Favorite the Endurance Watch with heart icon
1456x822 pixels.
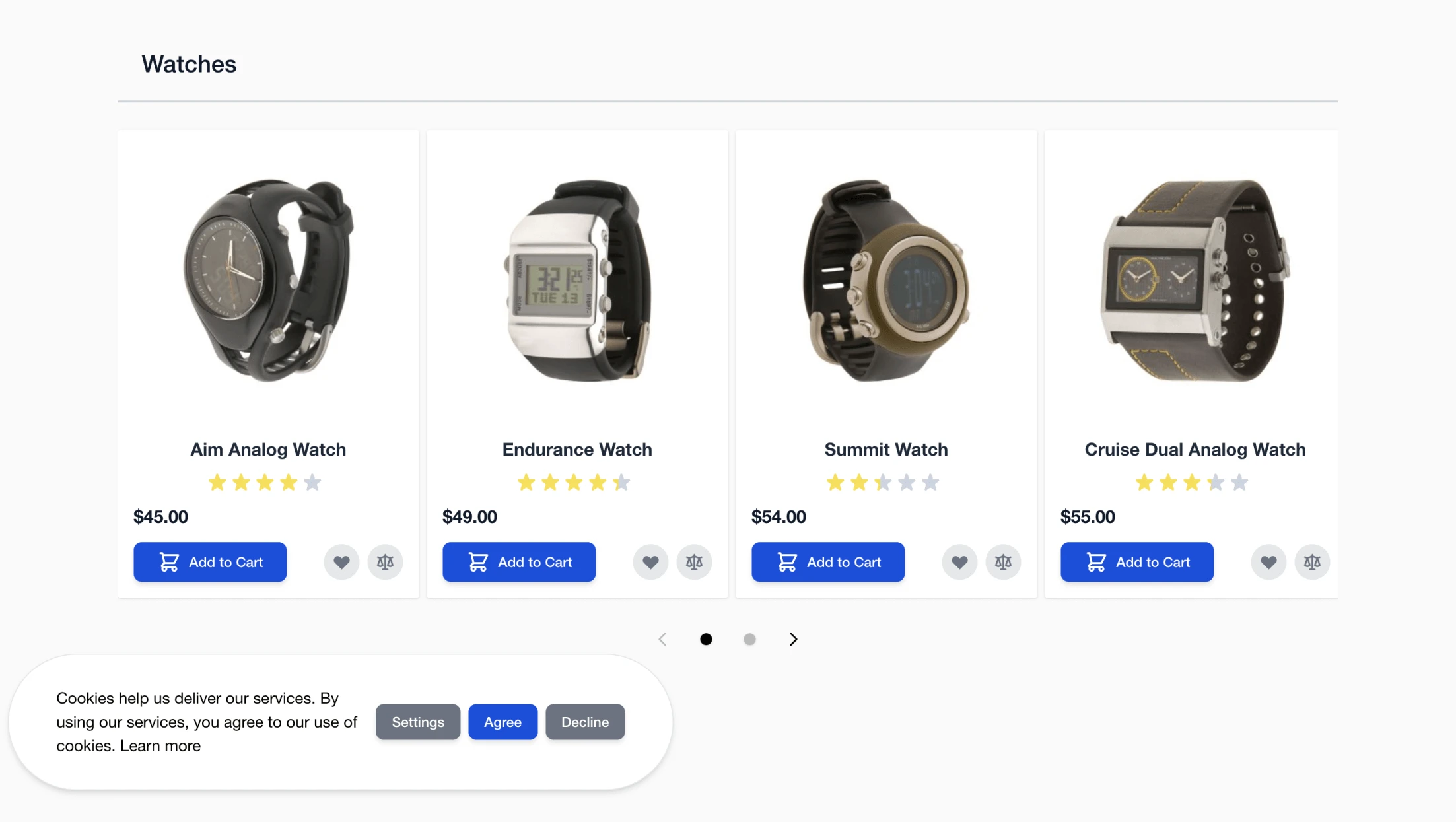click(x=650, y=562)
